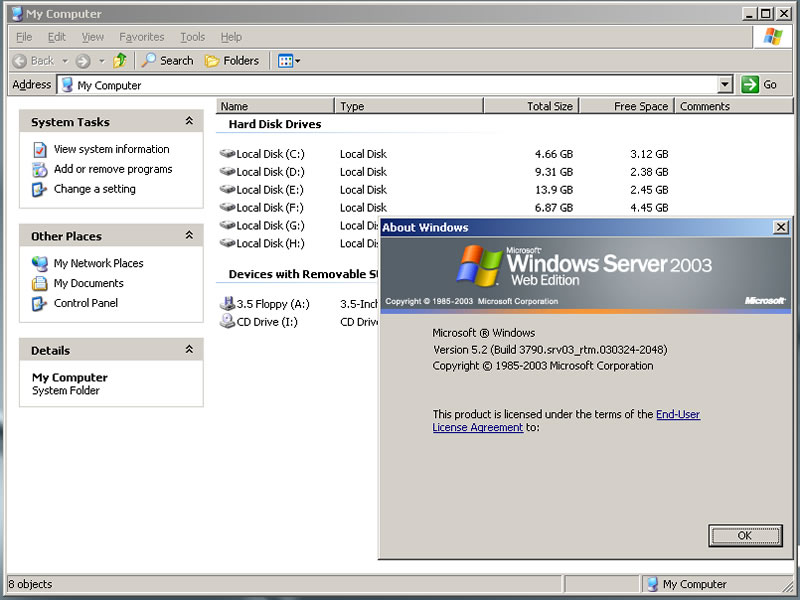
Task: Open the View menu
Action: (x=92, y=37)
